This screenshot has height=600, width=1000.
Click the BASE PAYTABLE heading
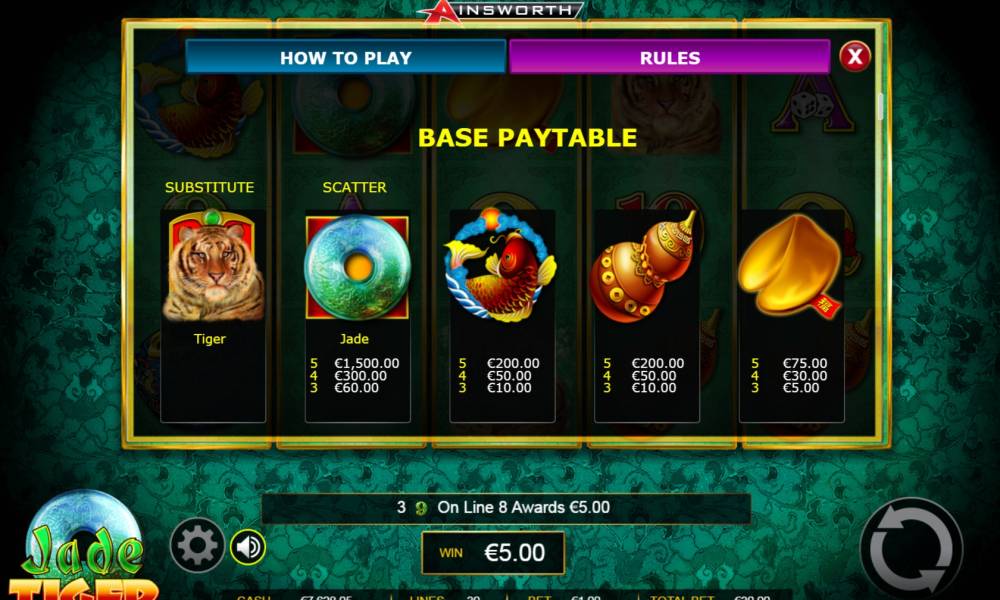527,138
